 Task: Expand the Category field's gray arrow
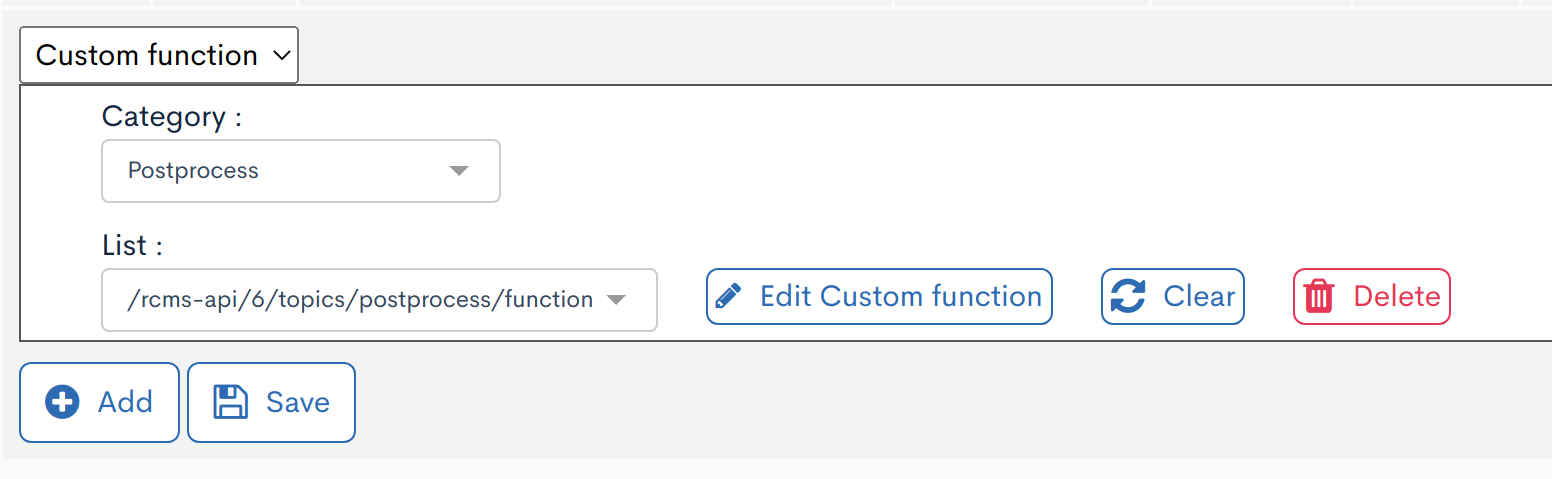pos(459,171)
